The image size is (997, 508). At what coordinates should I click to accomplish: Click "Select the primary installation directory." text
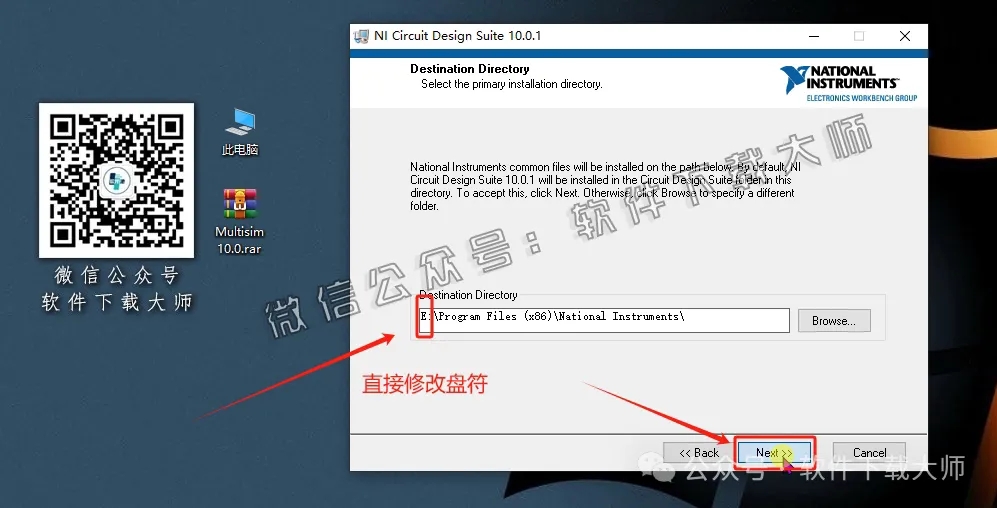(511, 84)
